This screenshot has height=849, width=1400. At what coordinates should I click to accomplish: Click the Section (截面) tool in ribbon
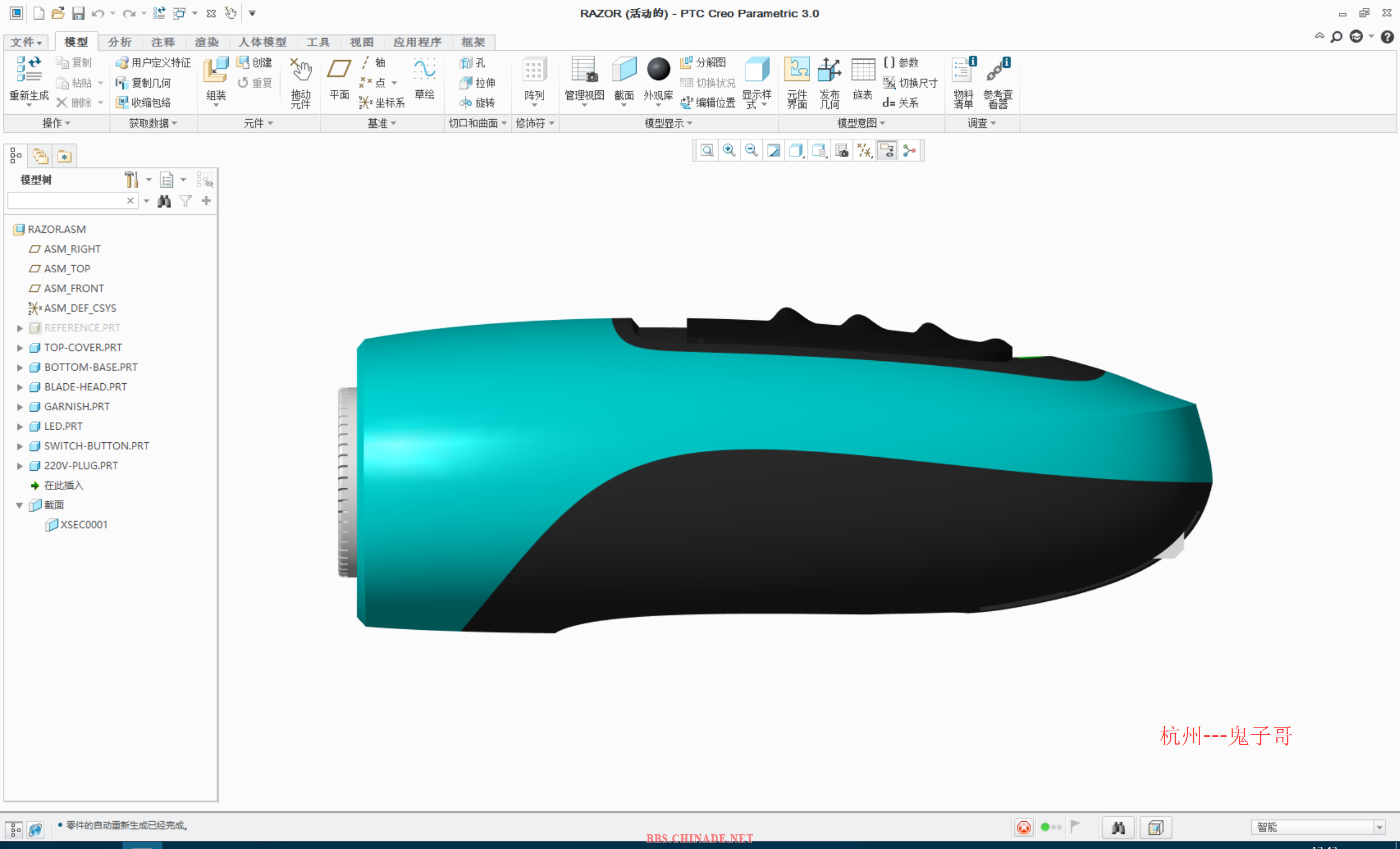(624, 70)
